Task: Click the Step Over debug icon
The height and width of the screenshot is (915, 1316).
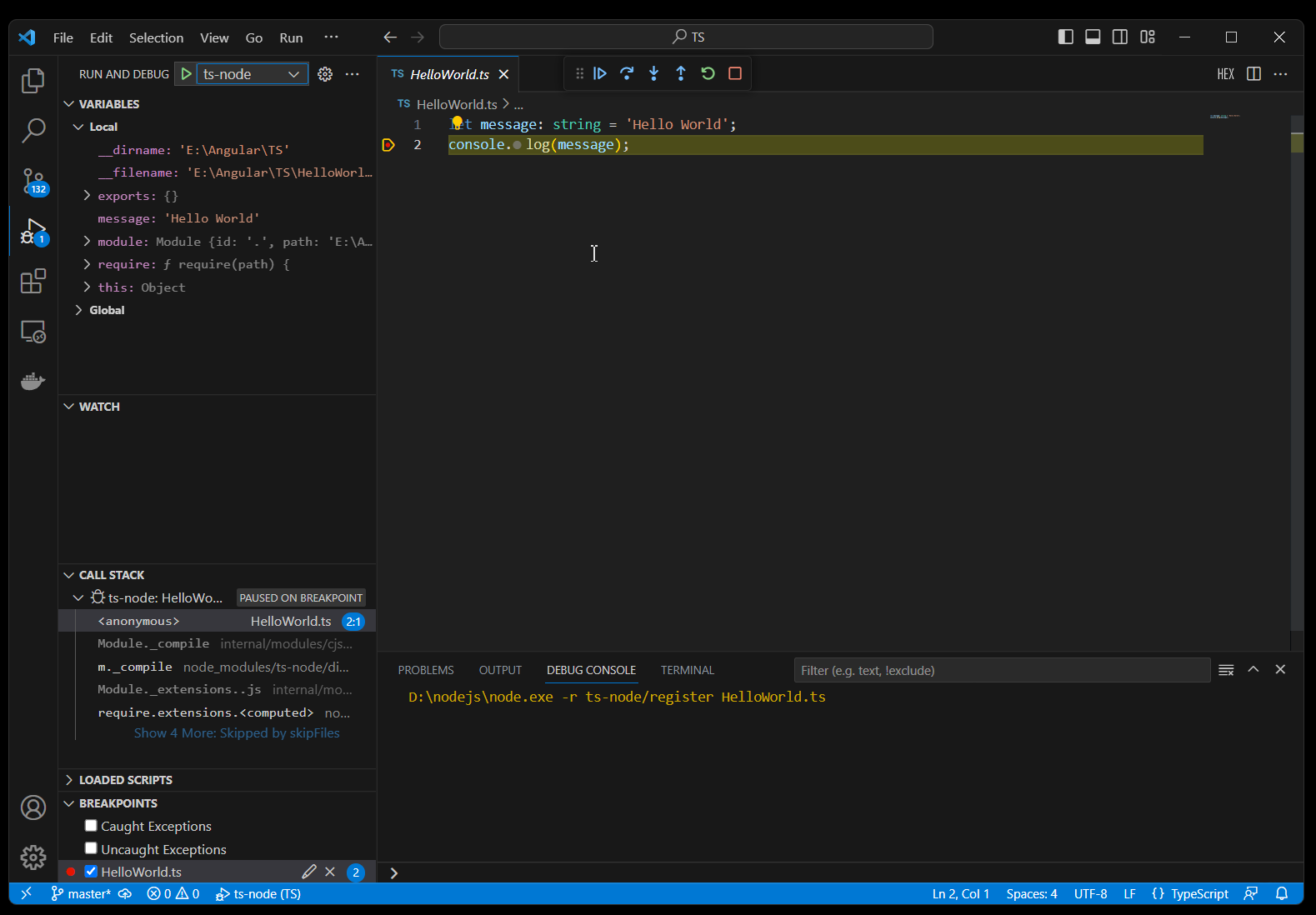Action: [x=627, y=73]
